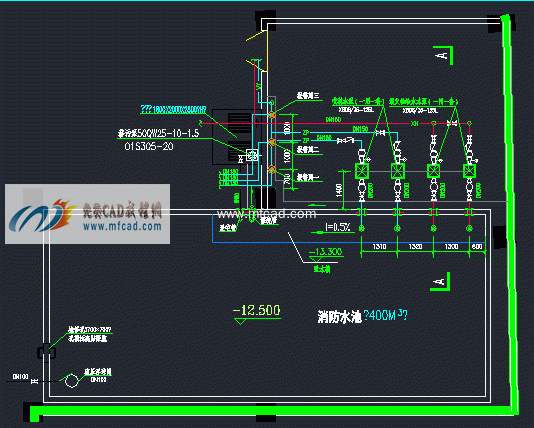Image resolution: width=534 pixels, height=428 pixels.
Task: Click the top orange alarm valve symbol
Action: click(271, 115)
